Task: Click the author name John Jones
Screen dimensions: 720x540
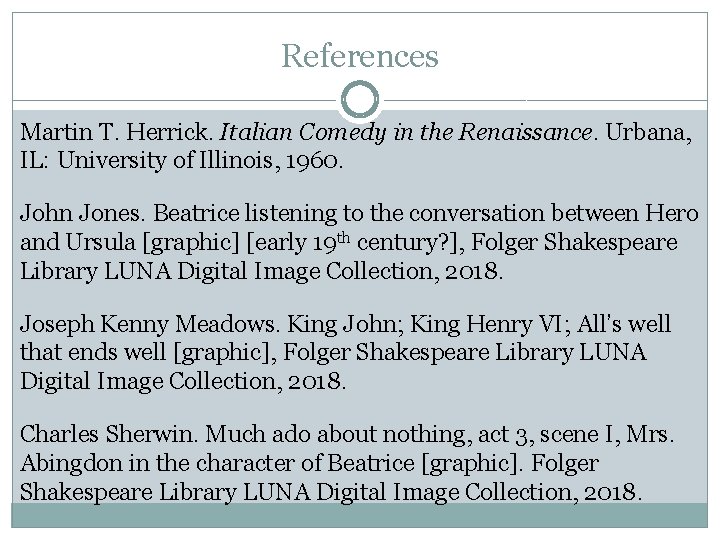Action: 67,215
